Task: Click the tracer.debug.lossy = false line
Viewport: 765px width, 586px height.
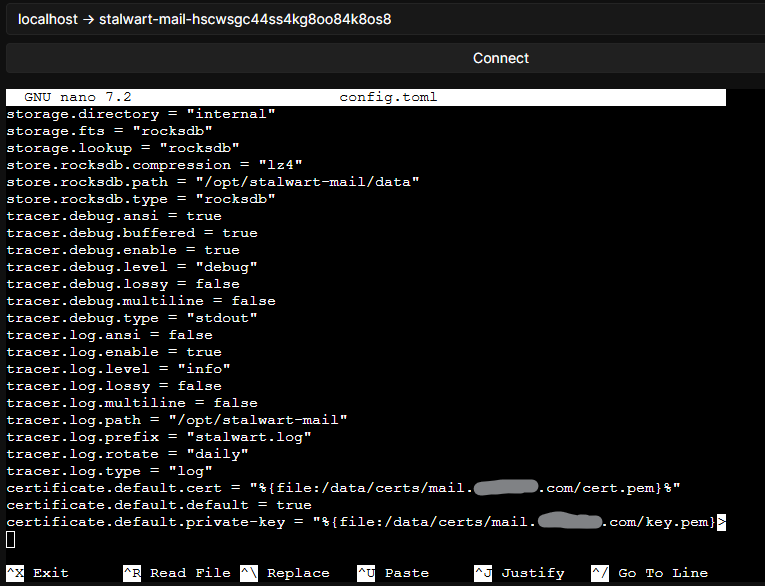Action: [122, 284]
